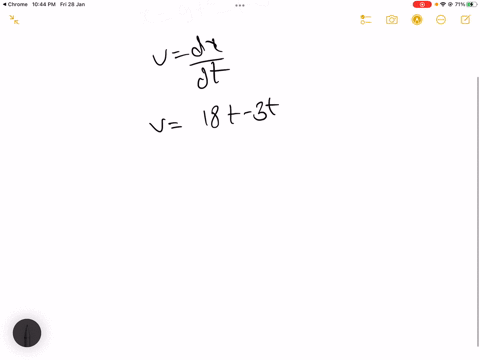Tap the Fri 28 Jan date text
480x360 pixels.
click(x=72, y=4)
